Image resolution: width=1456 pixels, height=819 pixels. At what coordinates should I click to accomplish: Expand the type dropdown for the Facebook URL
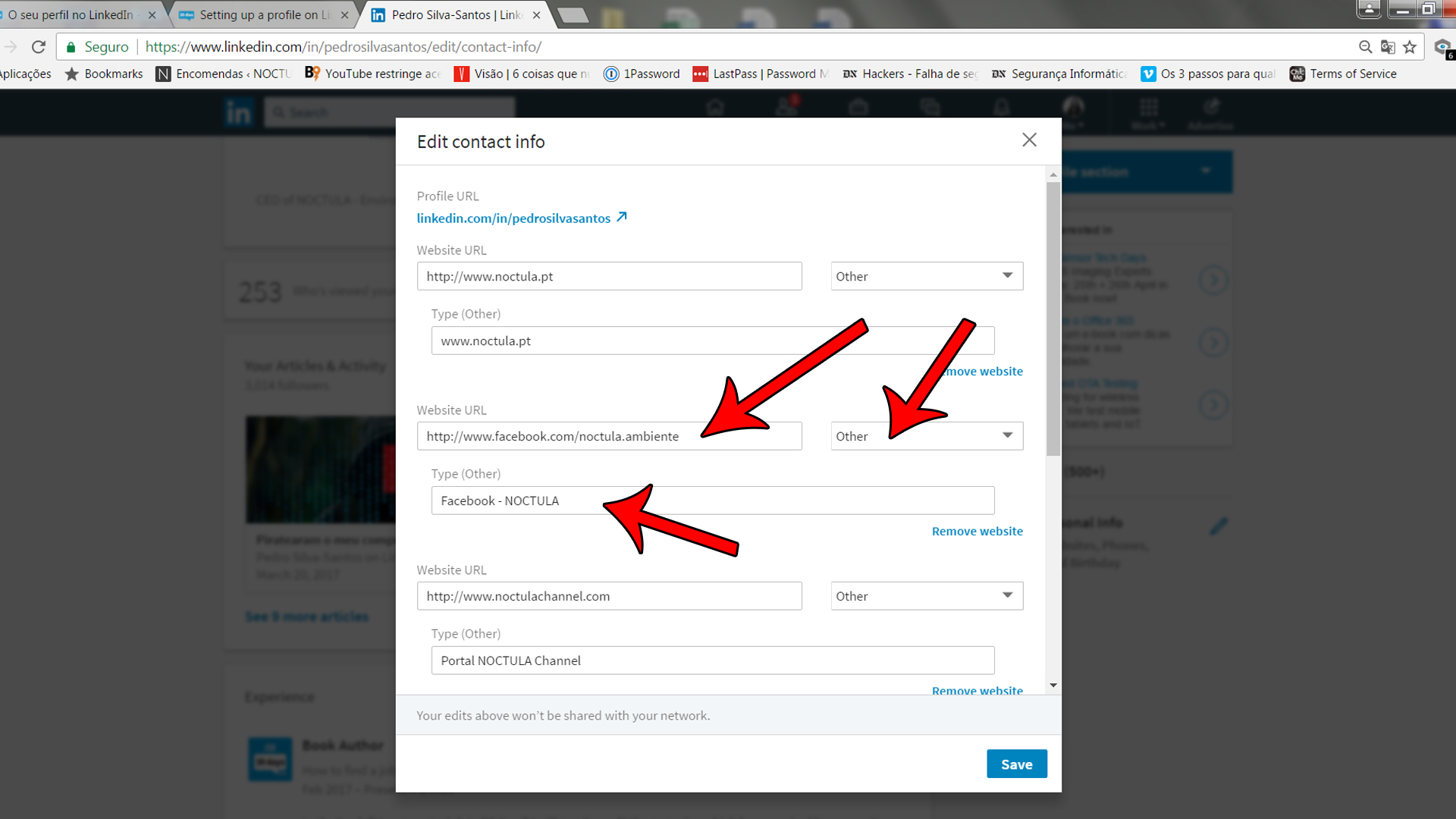tap(927, 436)
